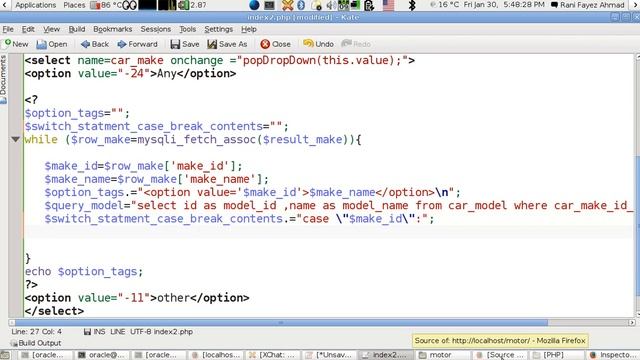Collapse the while loop code fold arrow
The height and width of the screenshot is (360, 640).
(16, 139)
